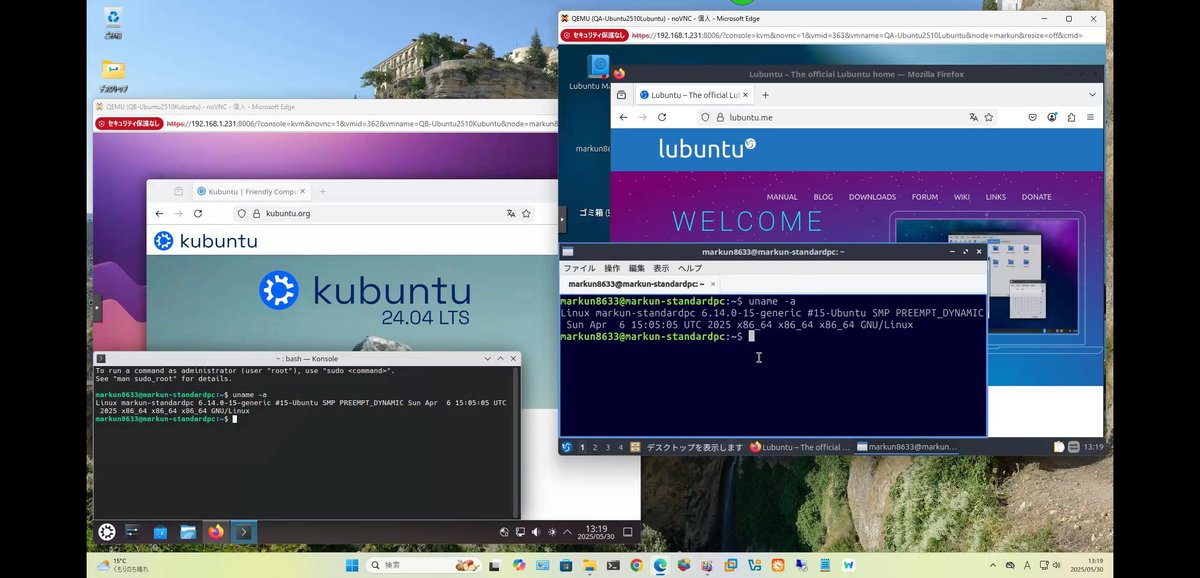This screenshot has height=578, width=1200.
Task: Click the kubuntu logo in page header
Action: tap(206, 241)
